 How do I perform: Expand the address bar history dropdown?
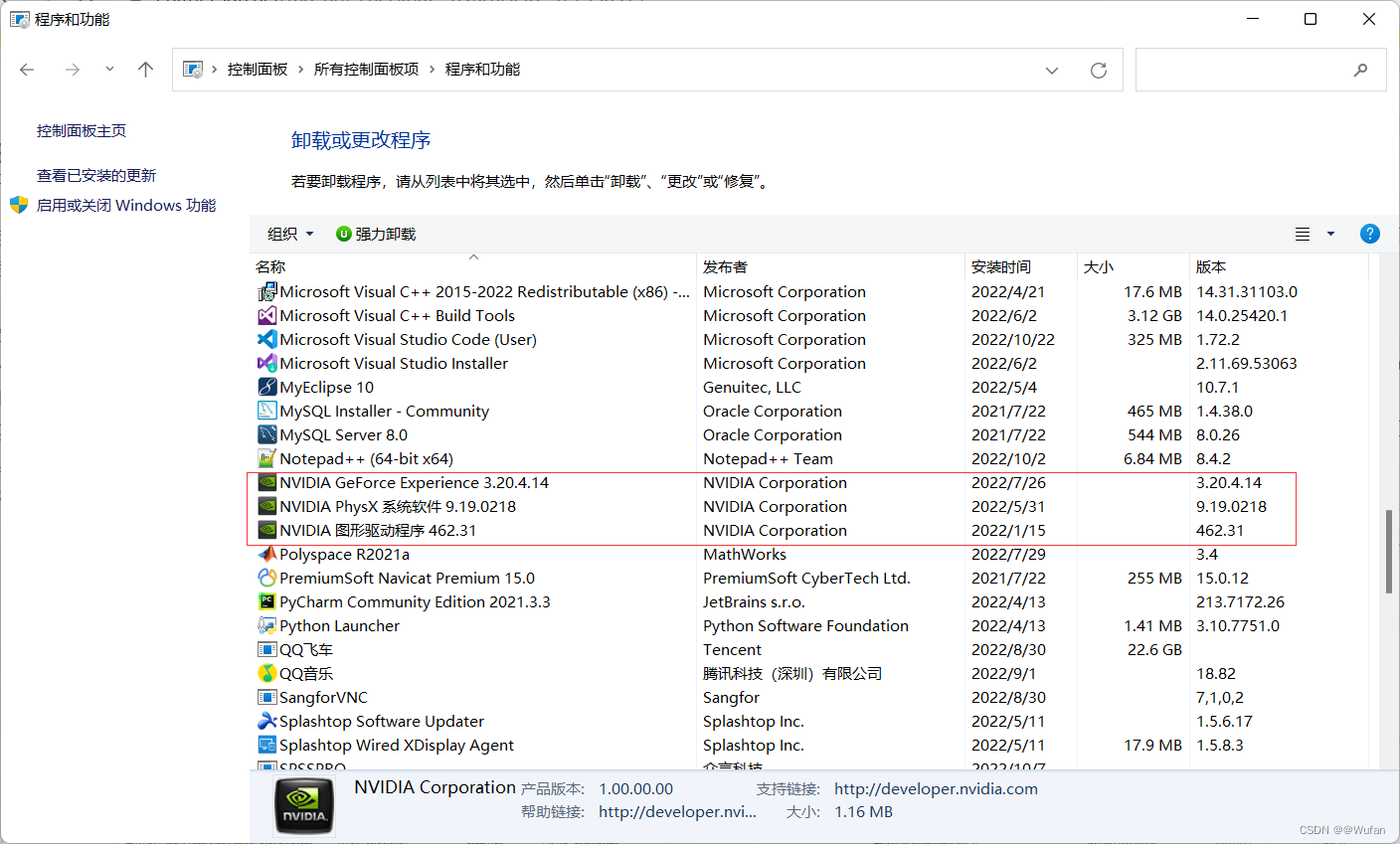click(1052, 70)
